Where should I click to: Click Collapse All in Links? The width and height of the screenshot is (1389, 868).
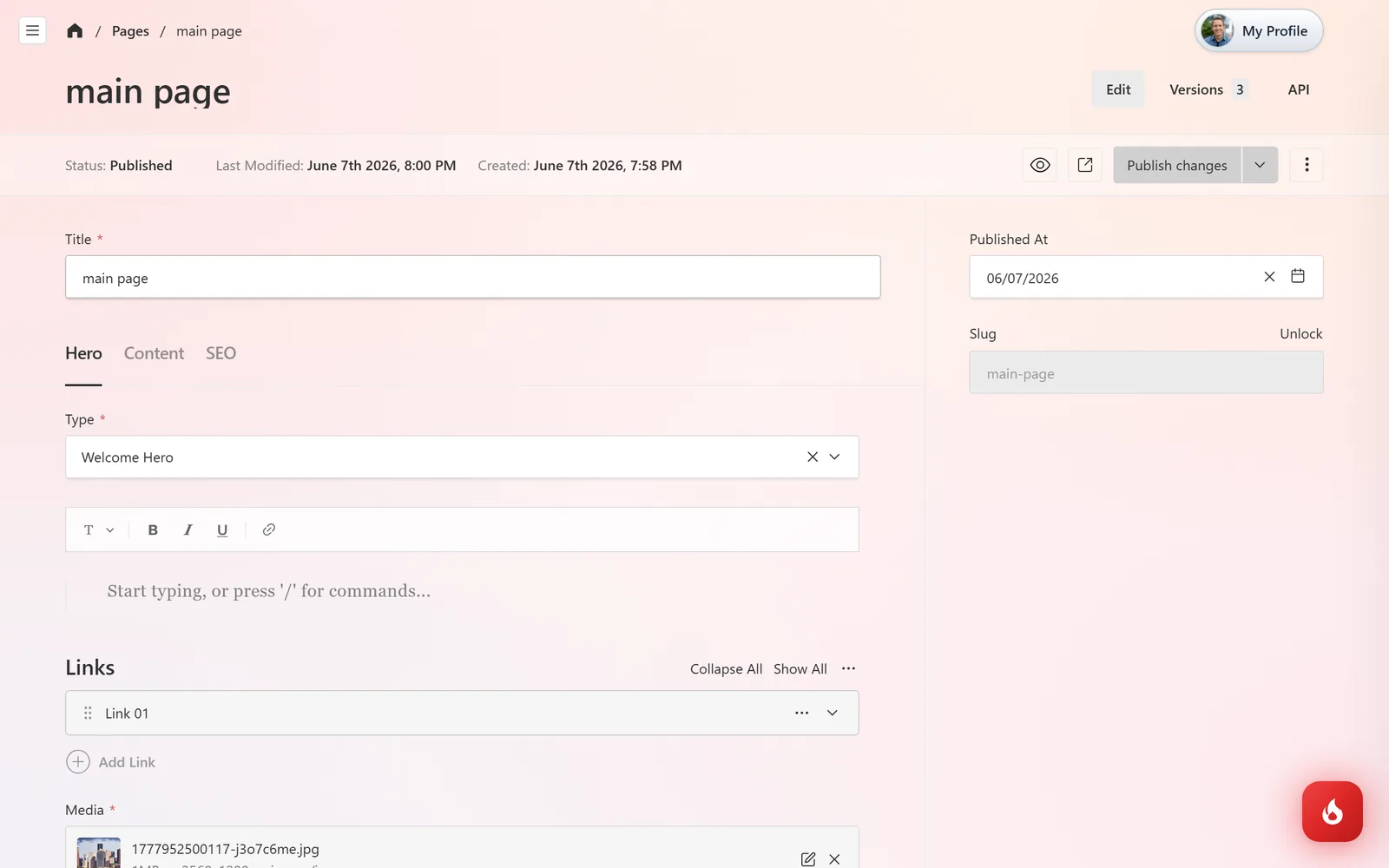tap(726, 668)
